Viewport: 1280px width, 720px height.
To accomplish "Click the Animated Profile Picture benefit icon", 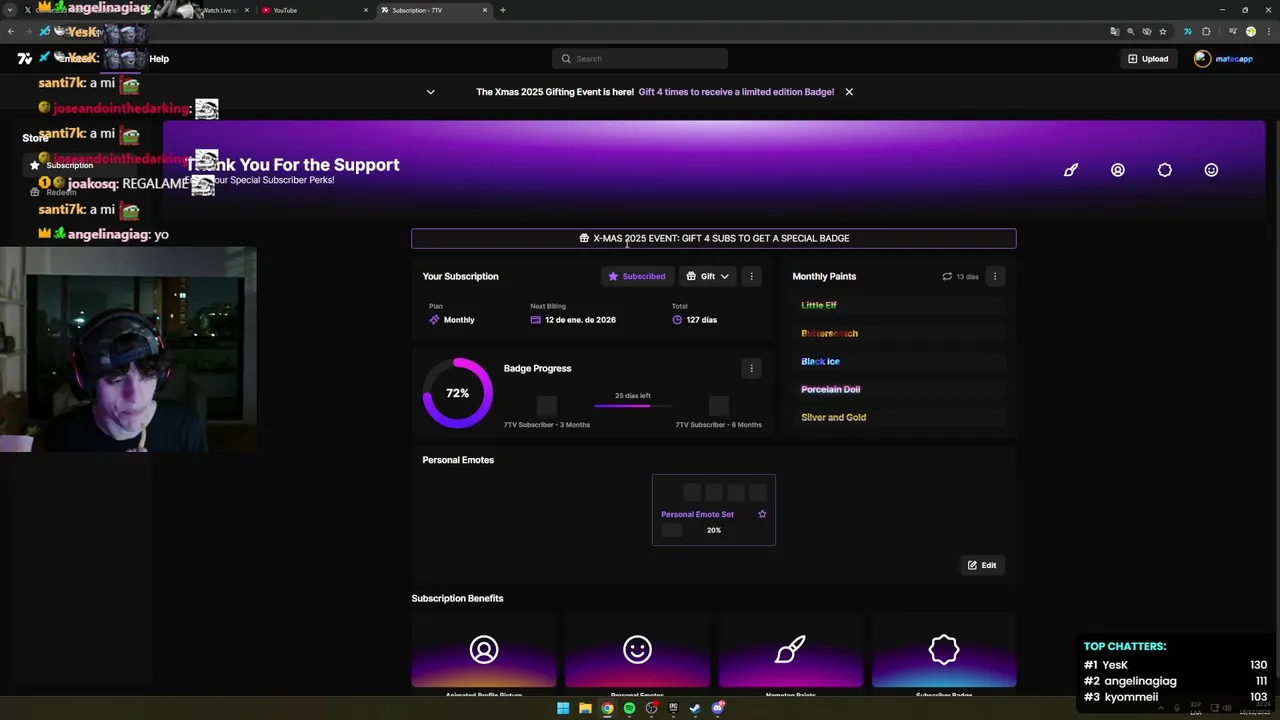I will pos(484,650).
